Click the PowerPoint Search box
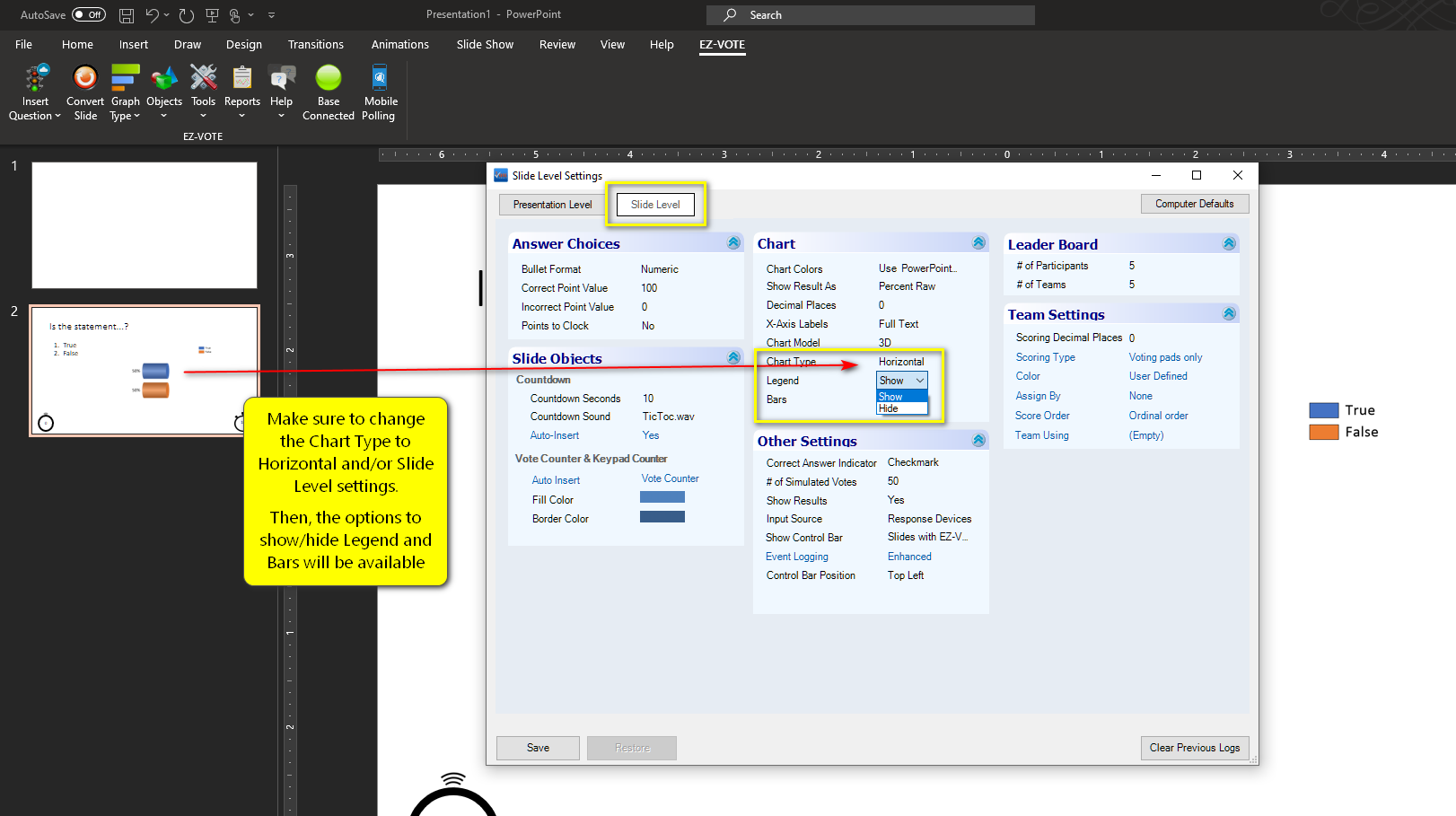The height and width of the screenshot is (816, 1456). (871, 15)
